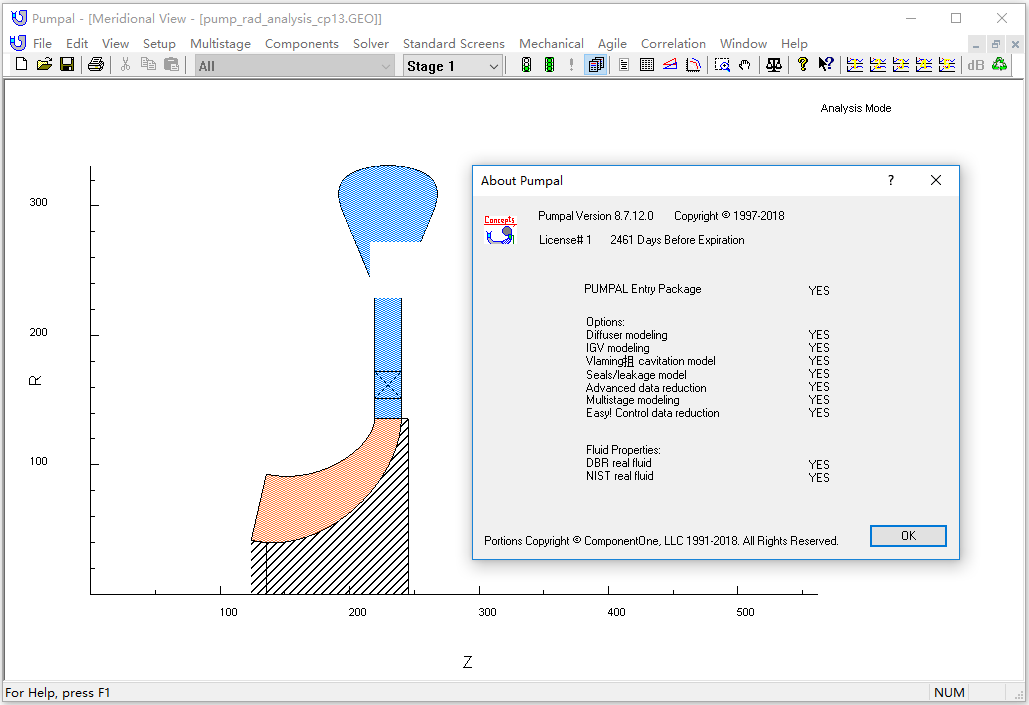Click the first yellow-blue chart icon
1029x705 pixels.
tap(854, 65)
